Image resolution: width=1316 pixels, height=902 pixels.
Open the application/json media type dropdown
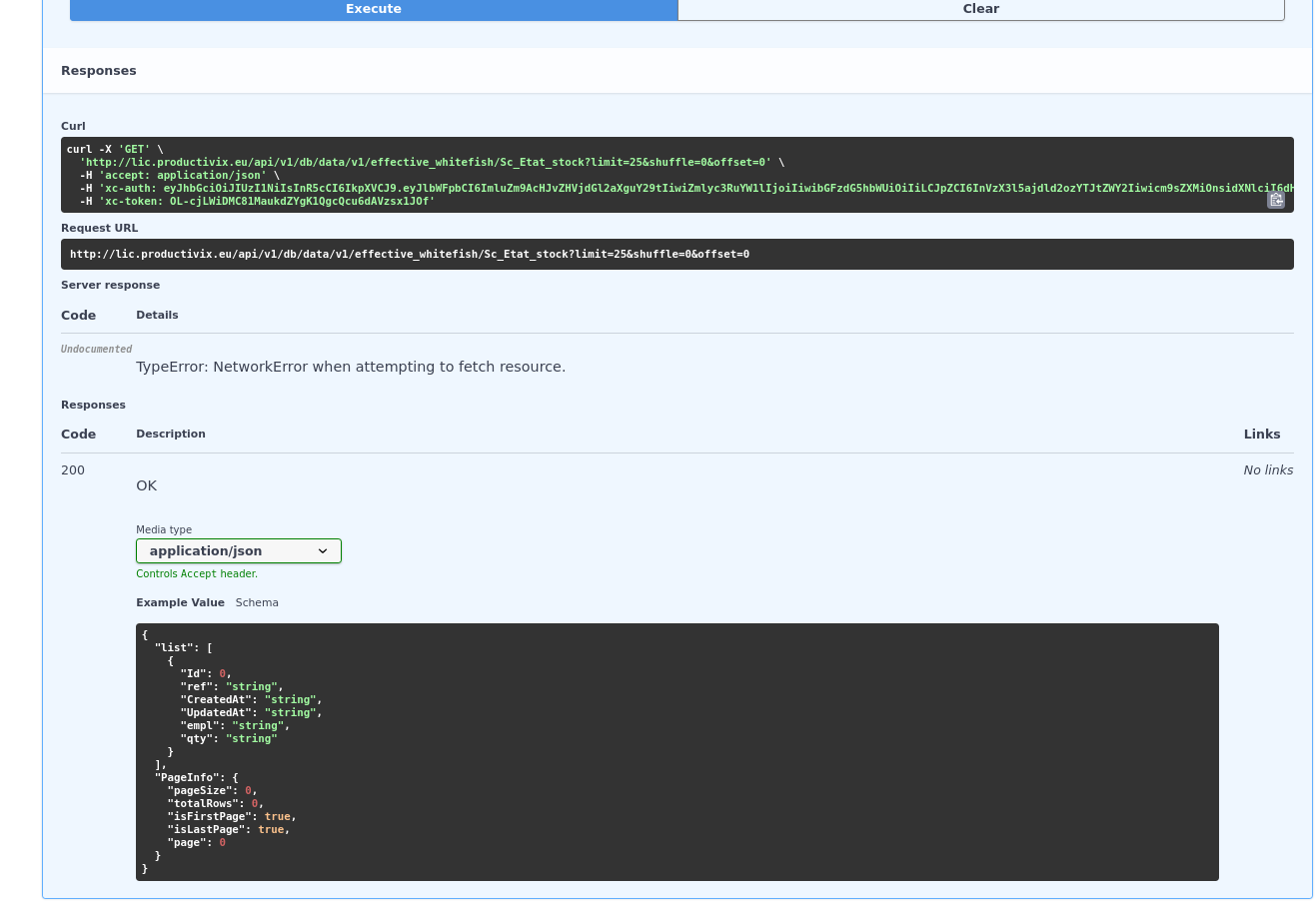click(238, 550)
